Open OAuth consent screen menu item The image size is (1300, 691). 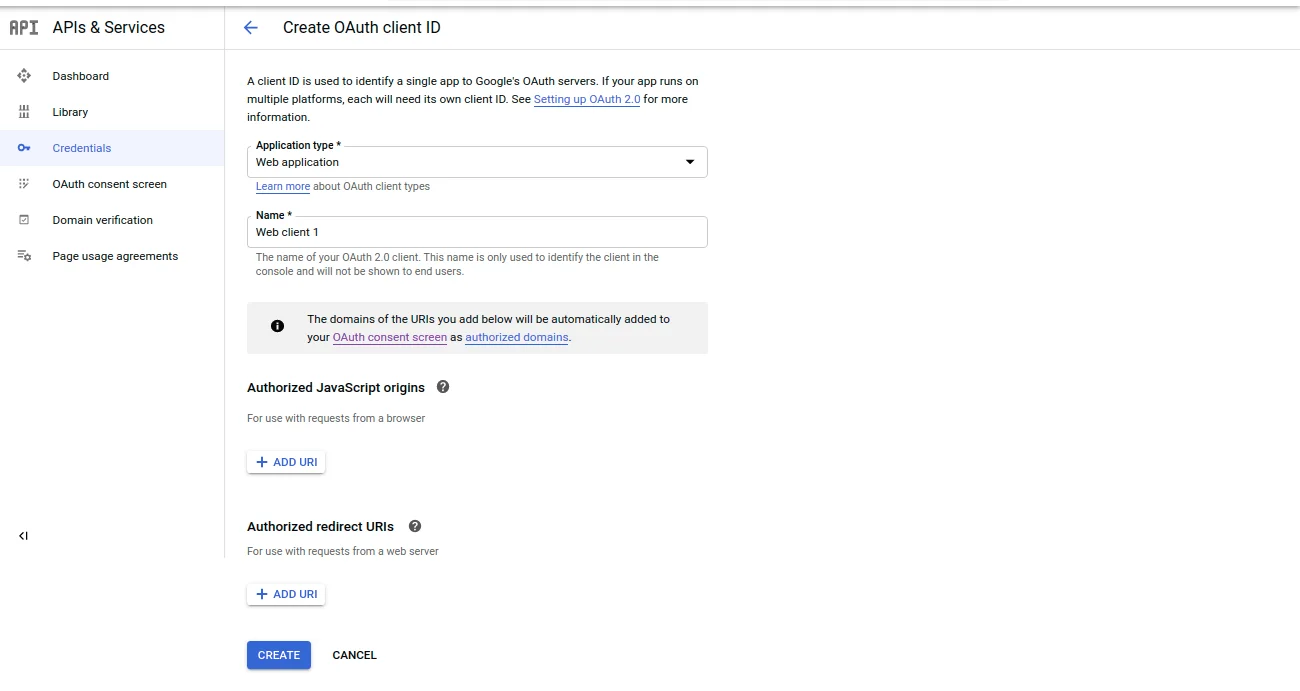112,184
